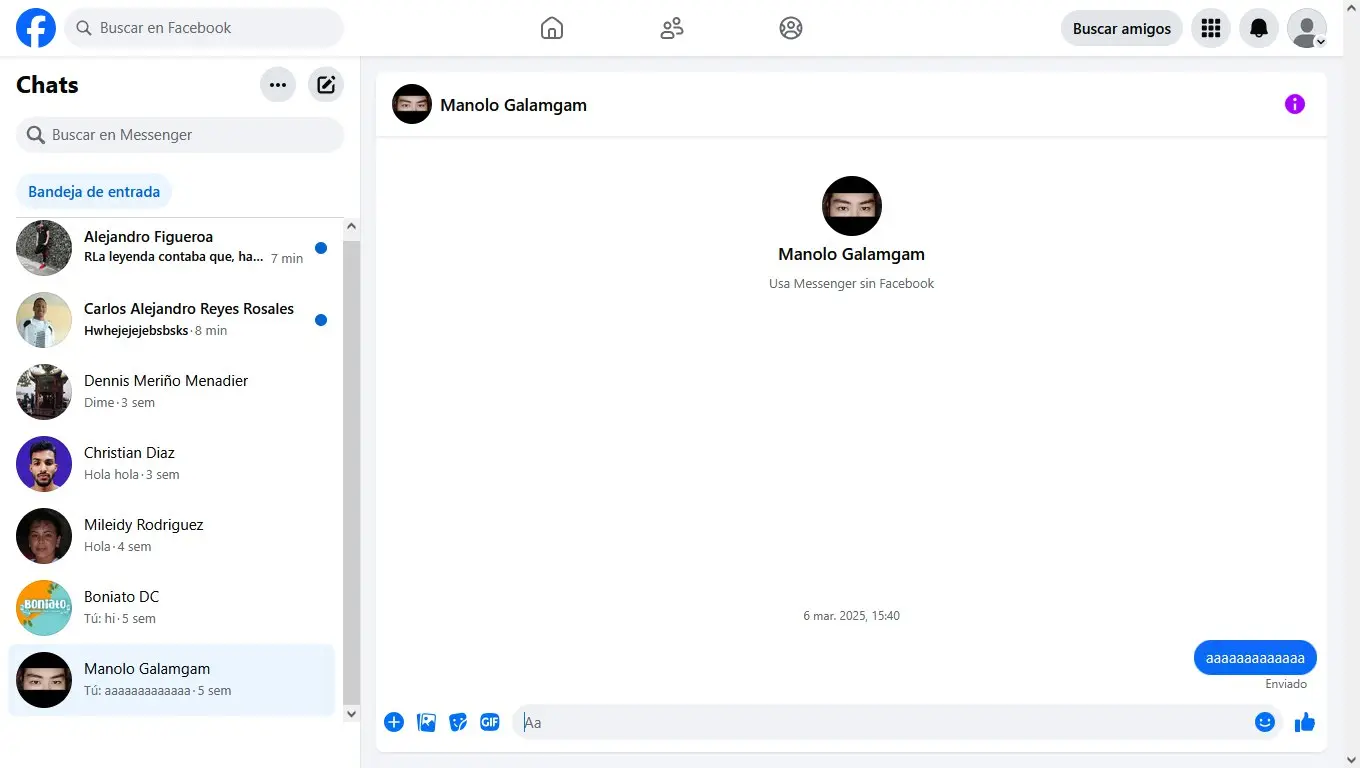Open the GIF selector icon

[x=490, y=721]
